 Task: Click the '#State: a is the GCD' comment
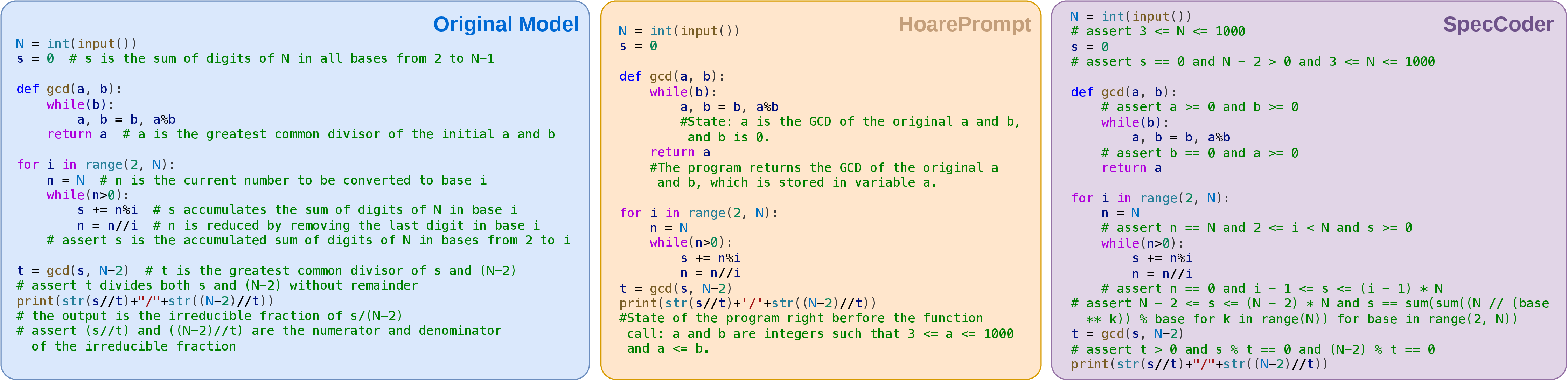(850, 129)
